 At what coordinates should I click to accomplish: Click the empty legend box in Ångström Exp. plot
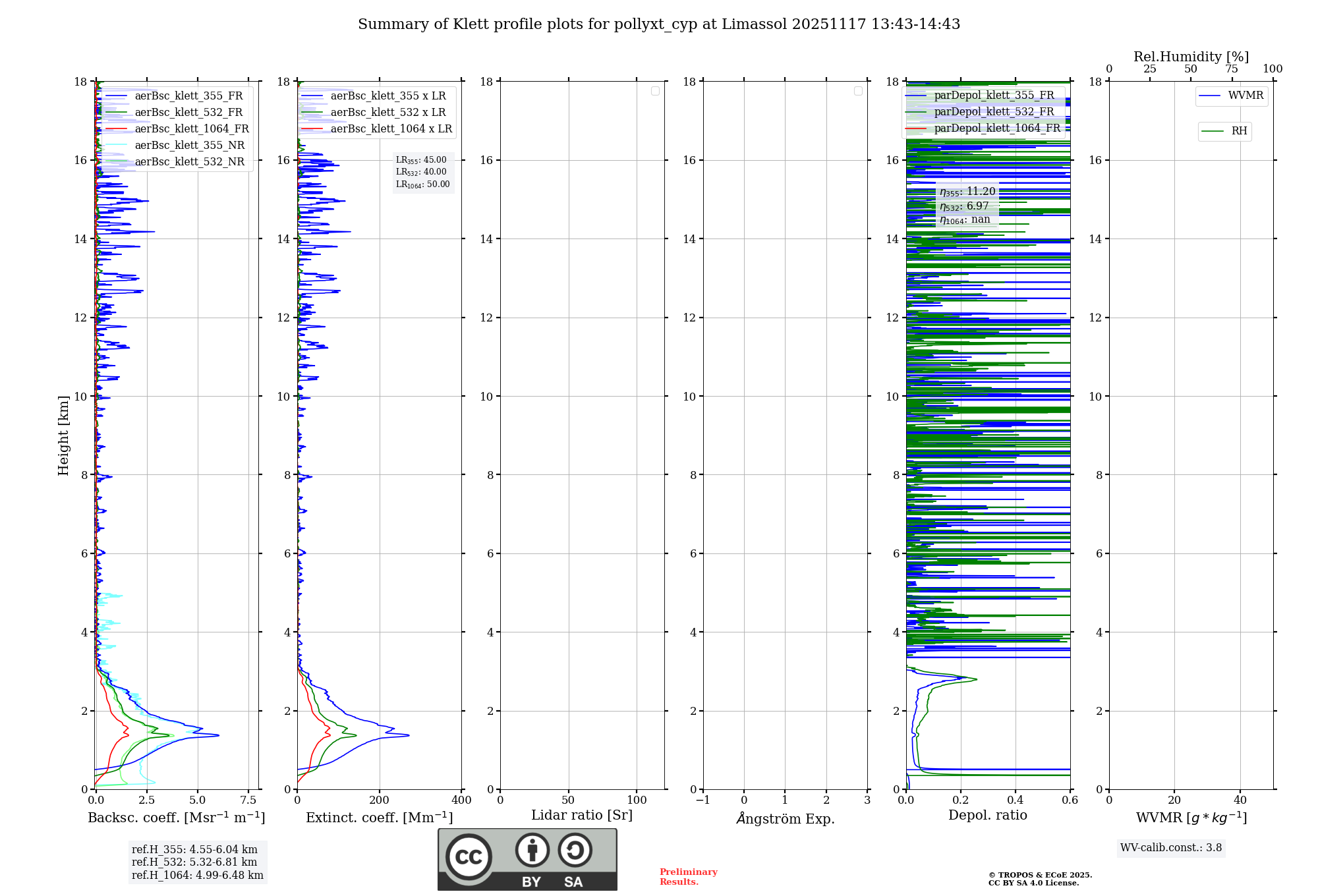tap(858, 91)
